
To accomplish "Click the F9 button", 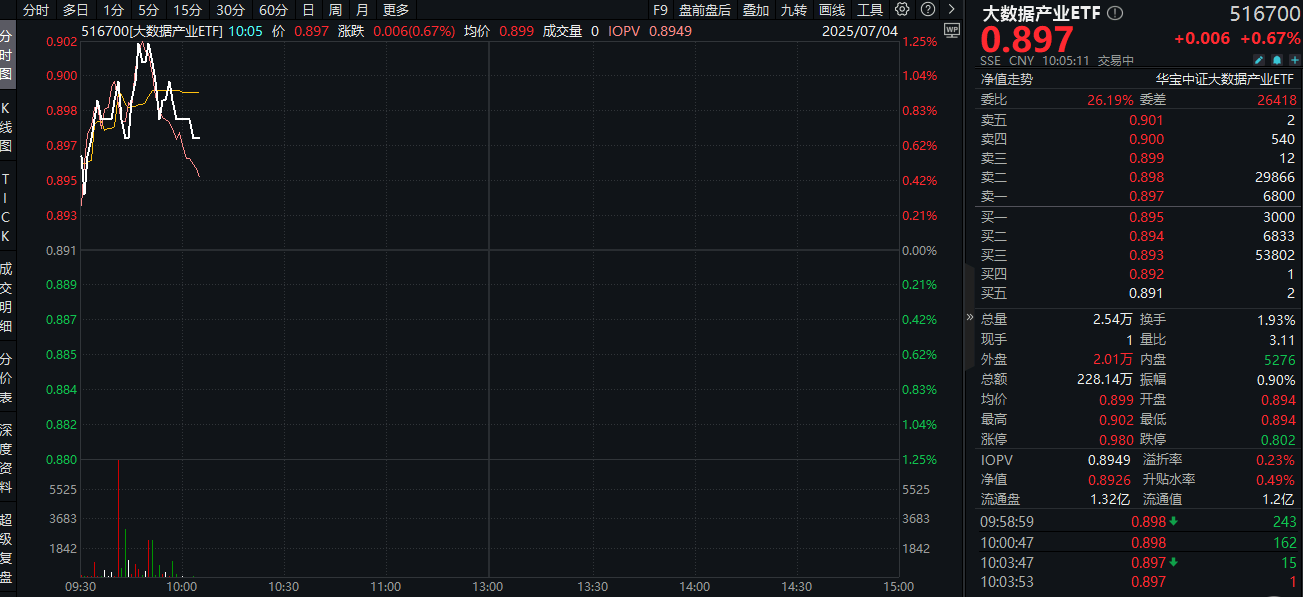I will point(660,9).
